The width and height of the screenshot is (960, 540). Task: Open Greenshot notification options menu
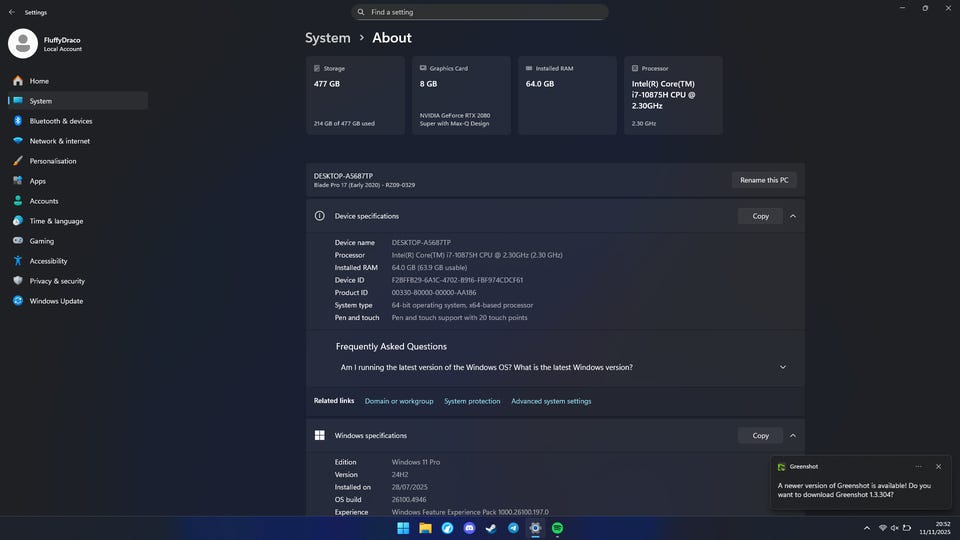click(918, 467)
